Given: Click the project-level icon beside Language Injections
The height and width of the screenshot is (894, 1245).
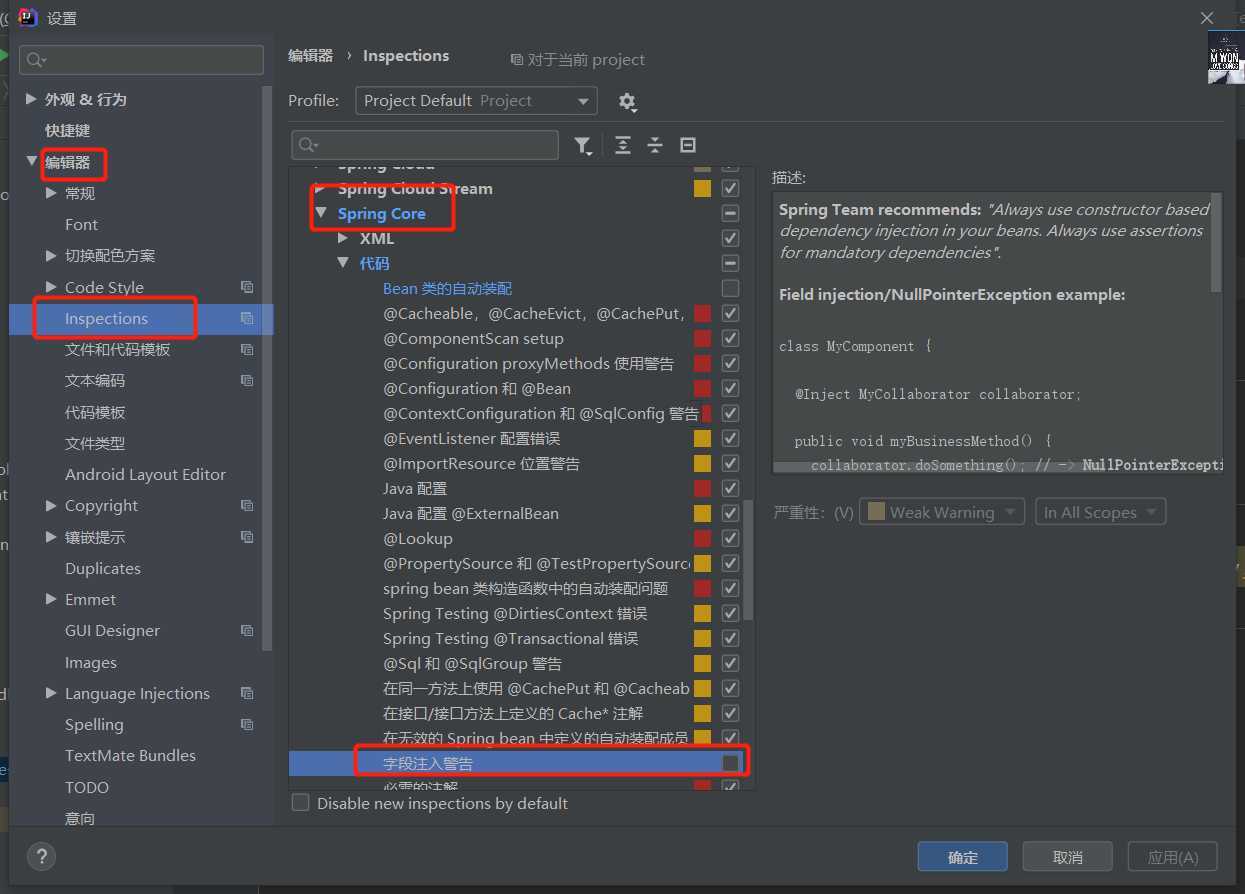Looking at the screenshot, I should click(247, 694).
